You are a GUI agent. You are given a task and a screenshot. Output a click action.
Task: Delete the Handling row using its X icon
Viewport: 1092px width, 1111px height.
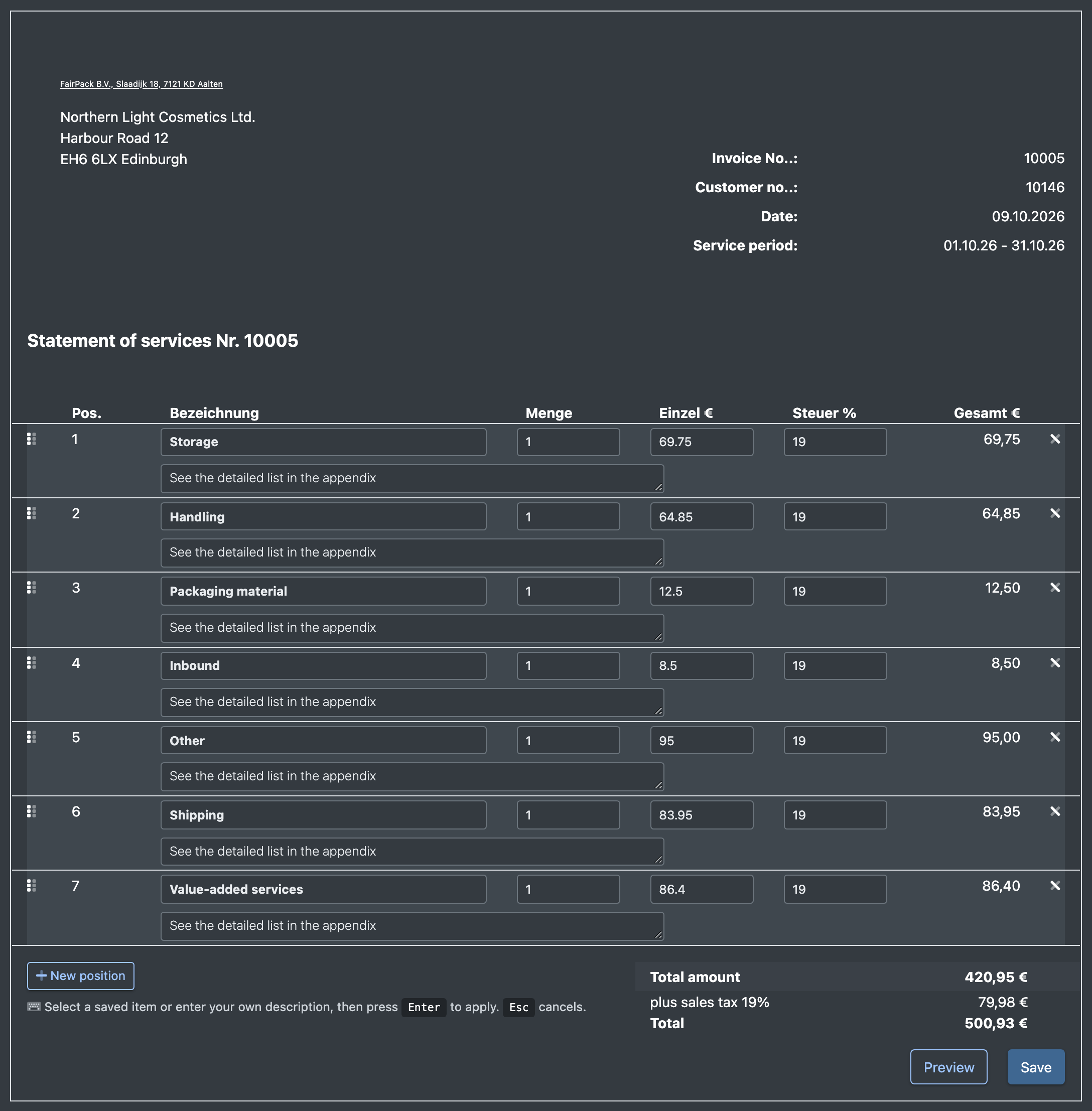1055,513
